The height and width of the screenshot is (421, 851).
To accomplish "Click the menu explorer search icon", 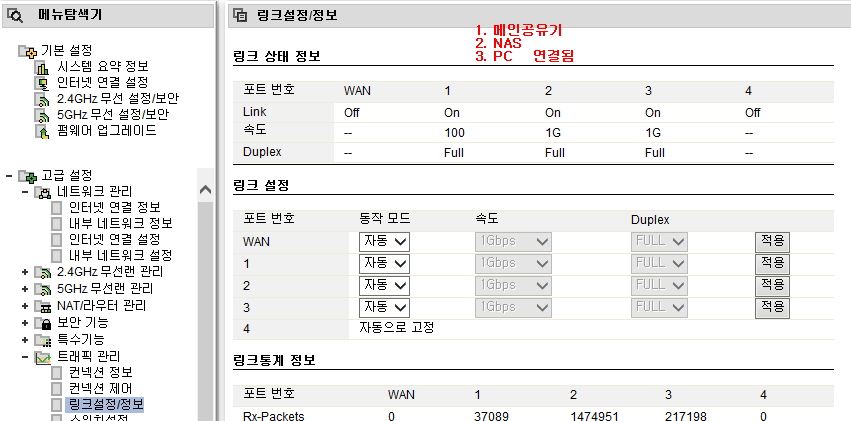I will 15,16.
